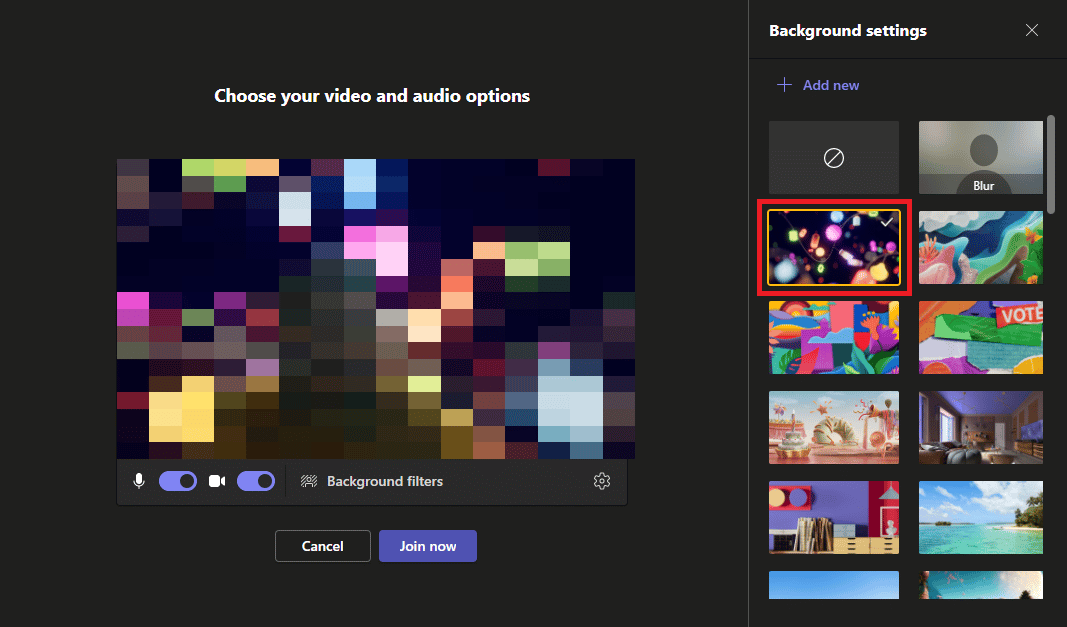Viewport: 1067px width, 627px height.
Task: Select the VOTE themed background
Action: (x=981, y=337)
